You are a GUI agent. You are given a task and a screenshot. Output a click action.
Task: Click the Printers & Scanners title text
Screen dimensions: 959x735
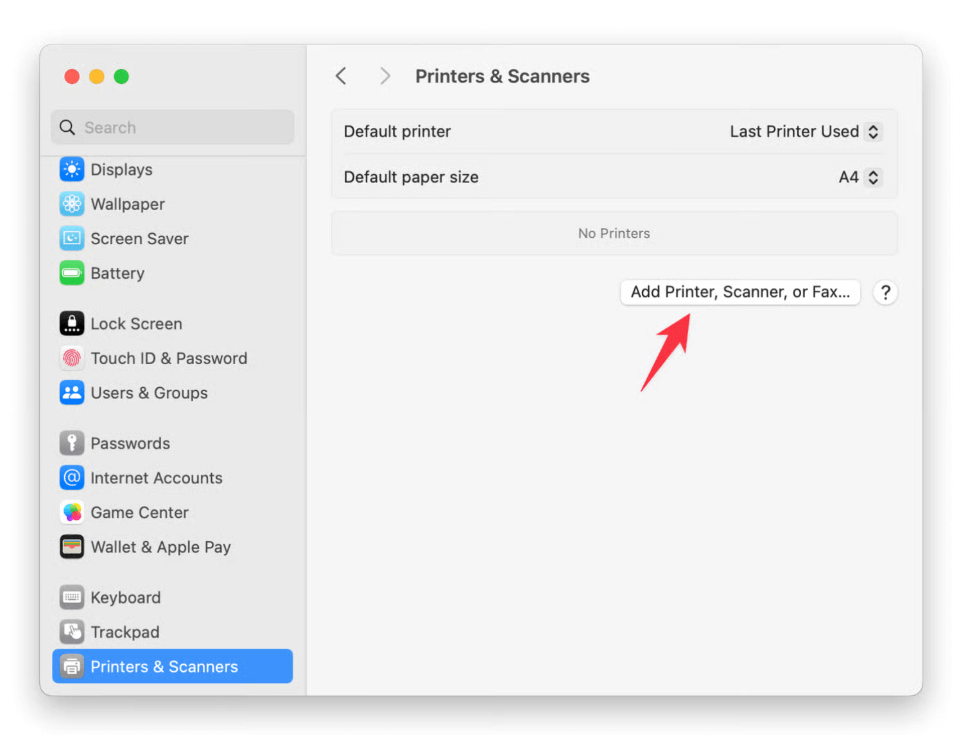pyautogui.click(x=502, y=76)
